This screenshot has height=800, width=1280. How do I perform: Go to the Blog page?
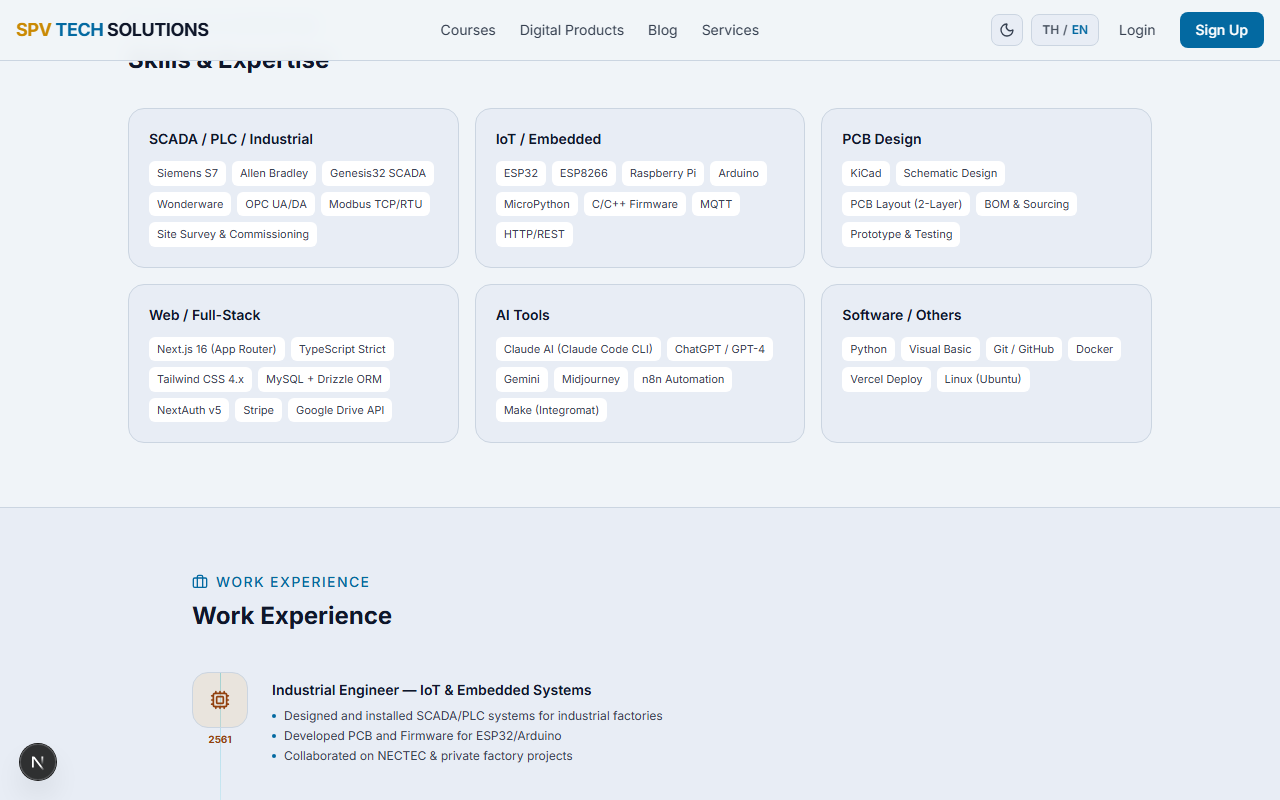click(x=663, y=30)
